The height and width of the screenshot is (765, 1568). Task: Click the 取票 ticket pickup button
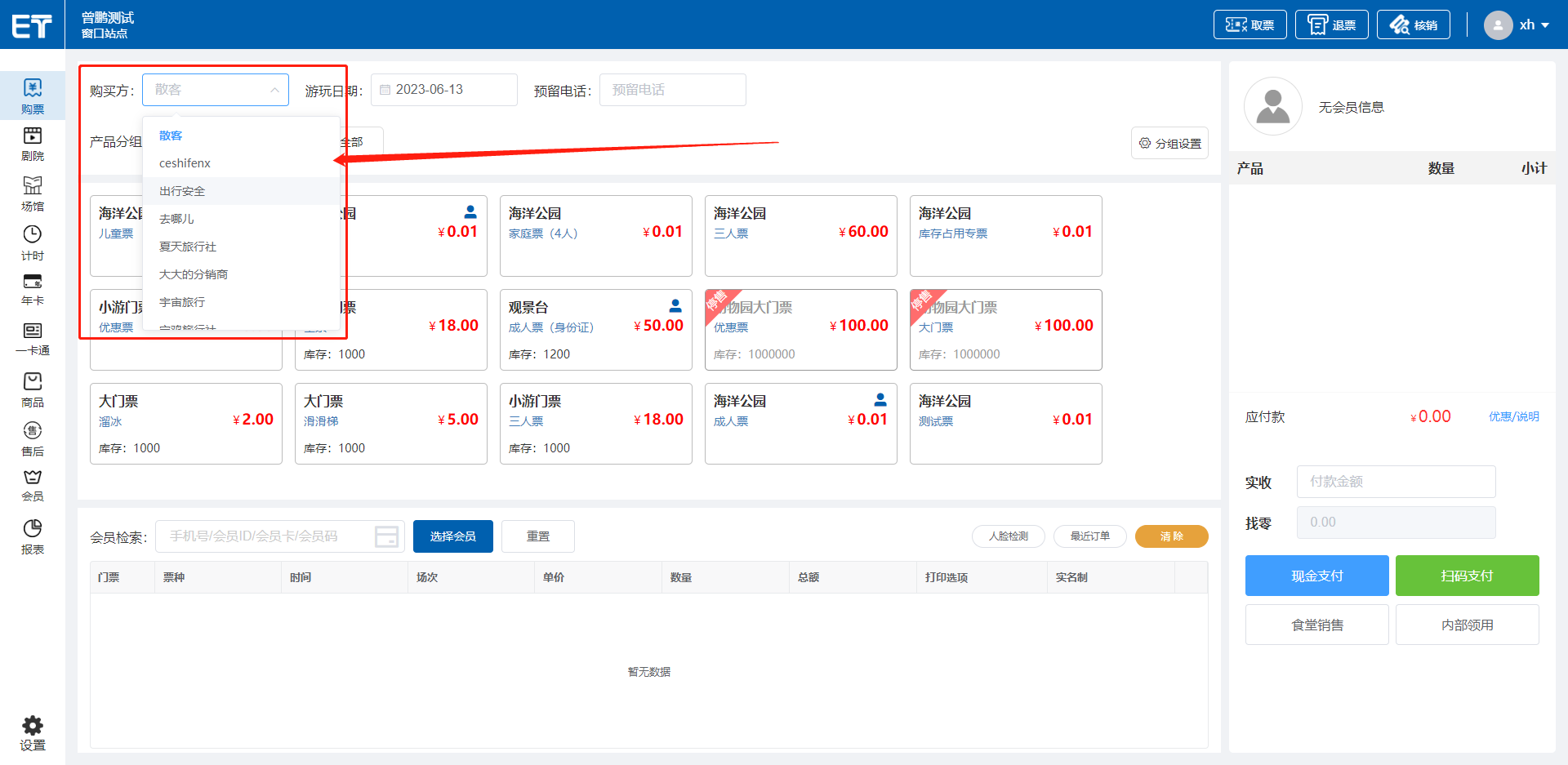[1249, 24]
